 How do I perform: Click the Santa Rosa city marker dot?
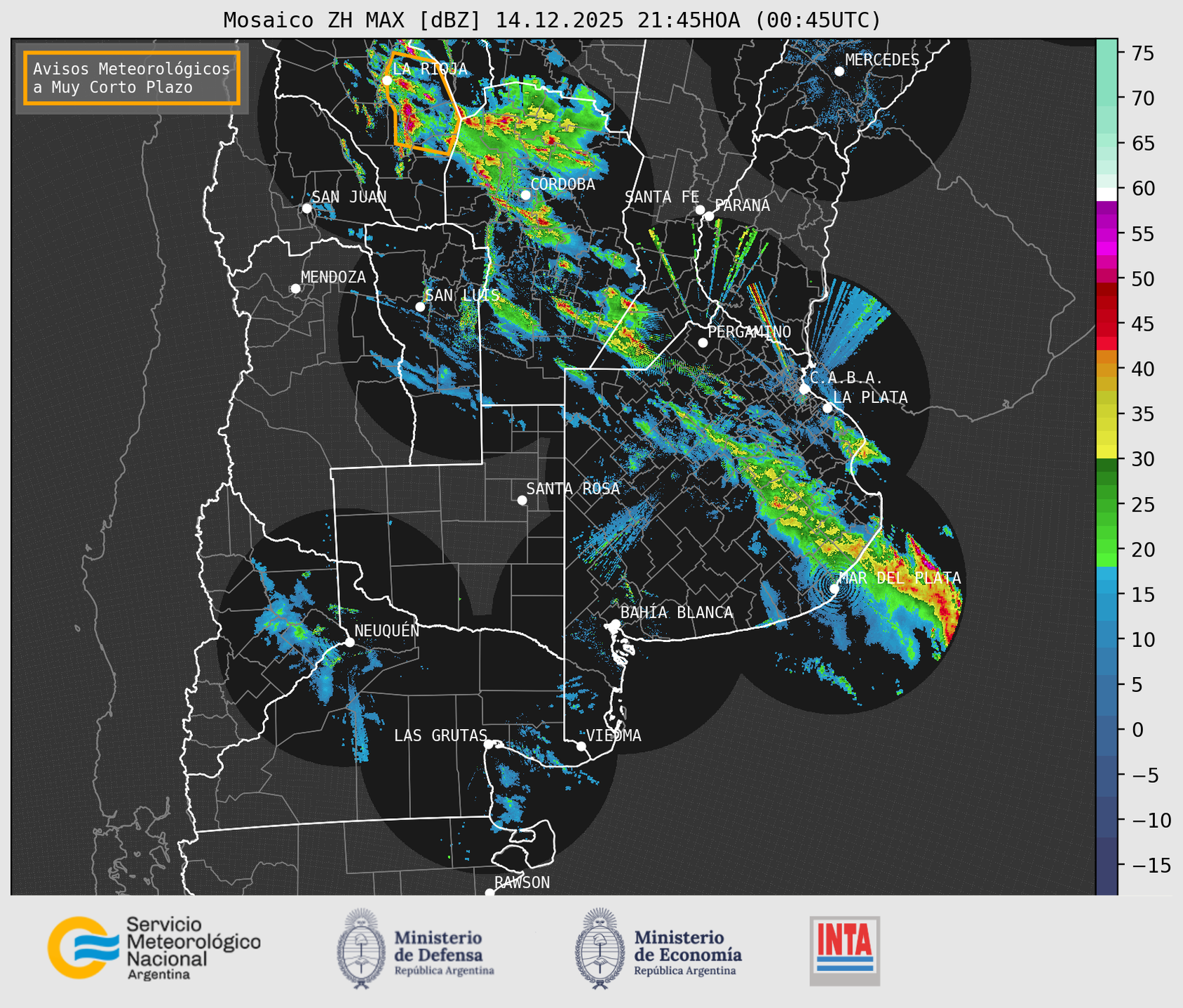pyautogui.click(x=522, y=500)
